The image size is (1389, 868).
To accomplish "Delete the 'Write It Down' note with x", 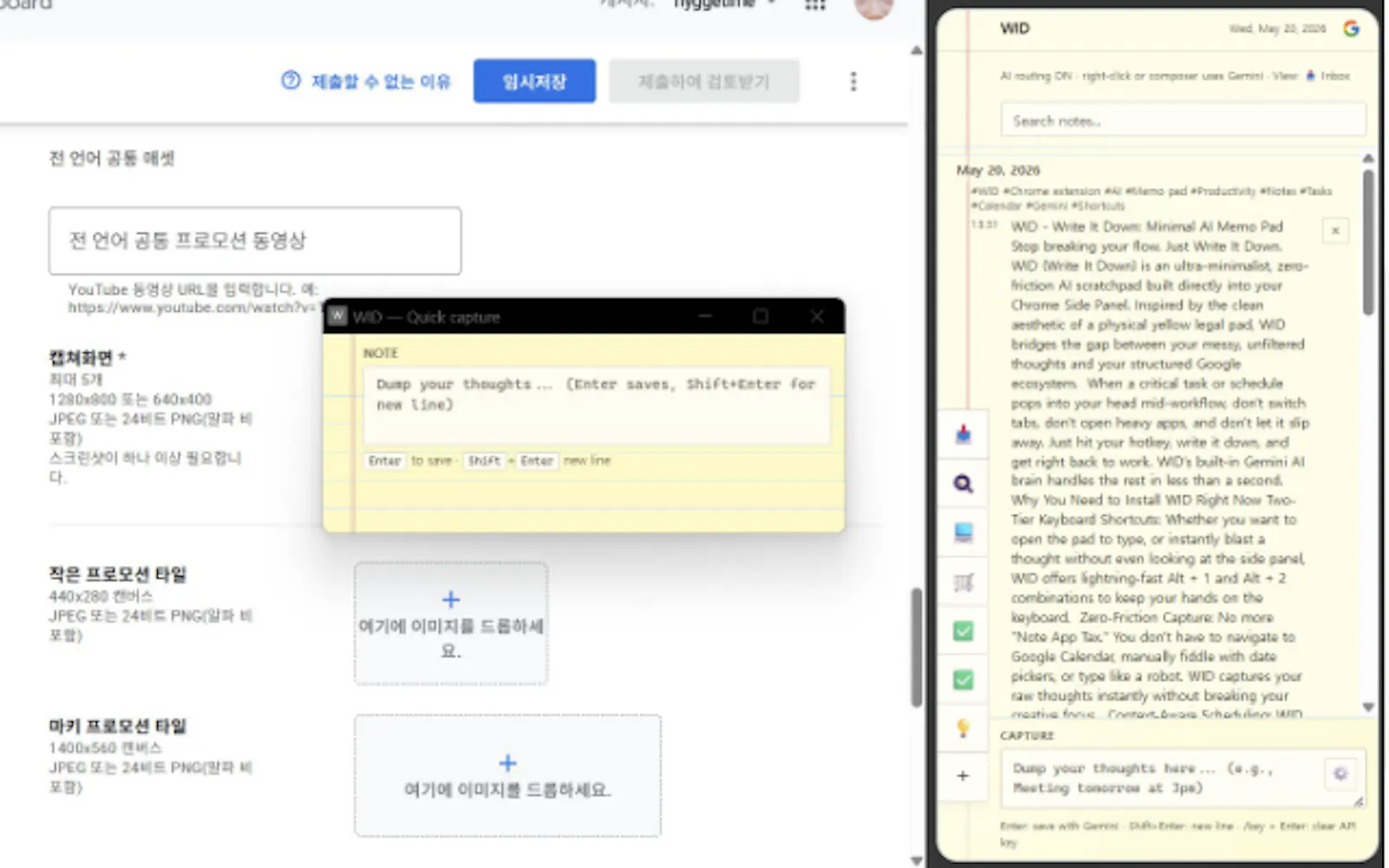I will (x=1335, y=231).
